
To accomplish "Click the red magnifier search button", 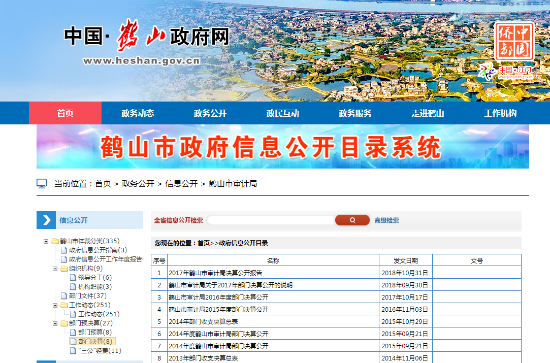I will tap(352, 220).
